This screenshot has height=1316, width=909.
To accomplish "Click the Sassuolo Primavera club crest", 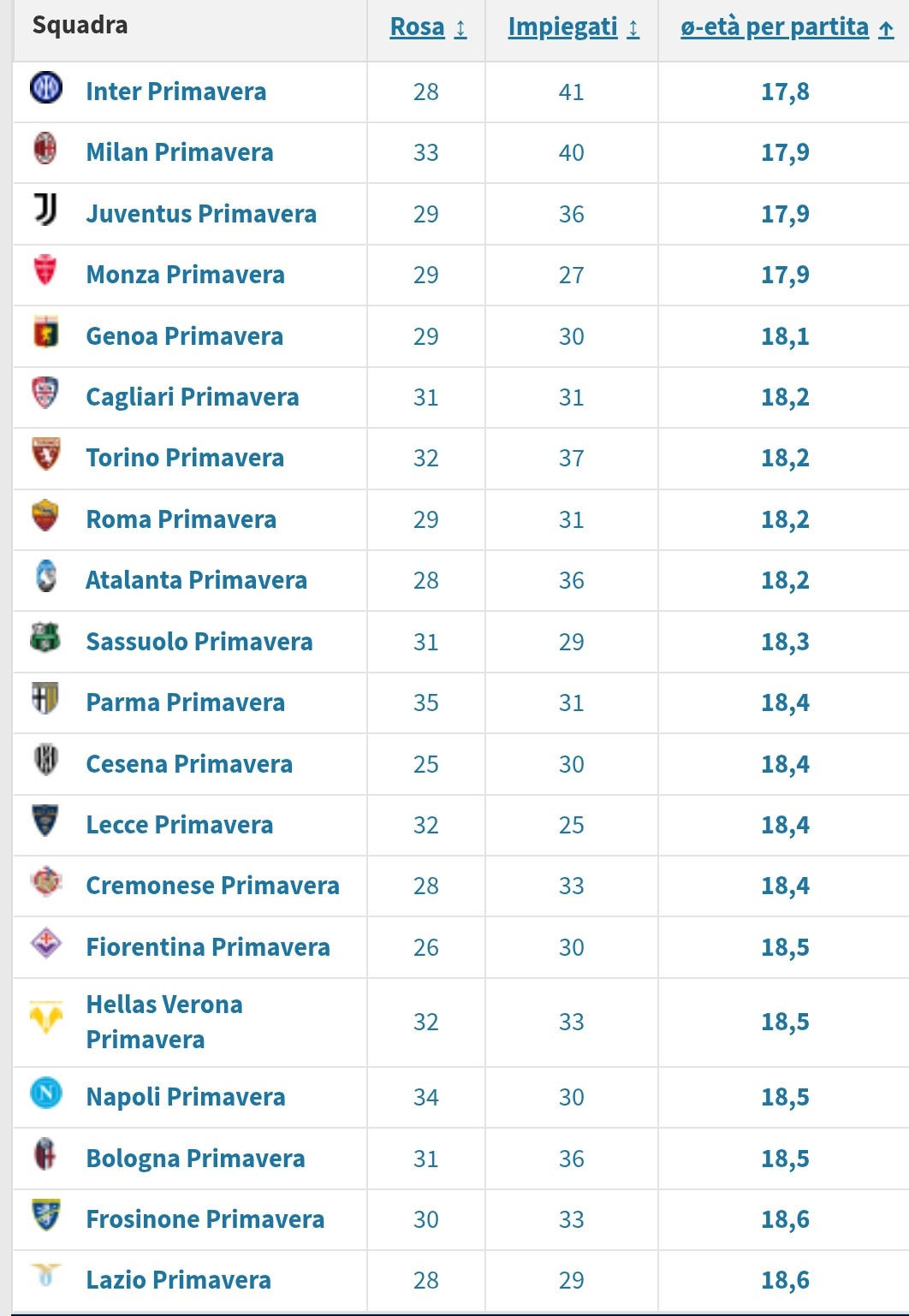I will (x=46, y=637).
